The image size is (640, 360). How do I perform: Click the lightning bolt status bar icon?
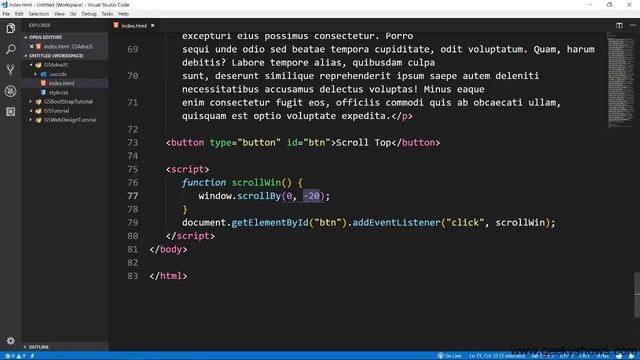click(x=32, y=356)
